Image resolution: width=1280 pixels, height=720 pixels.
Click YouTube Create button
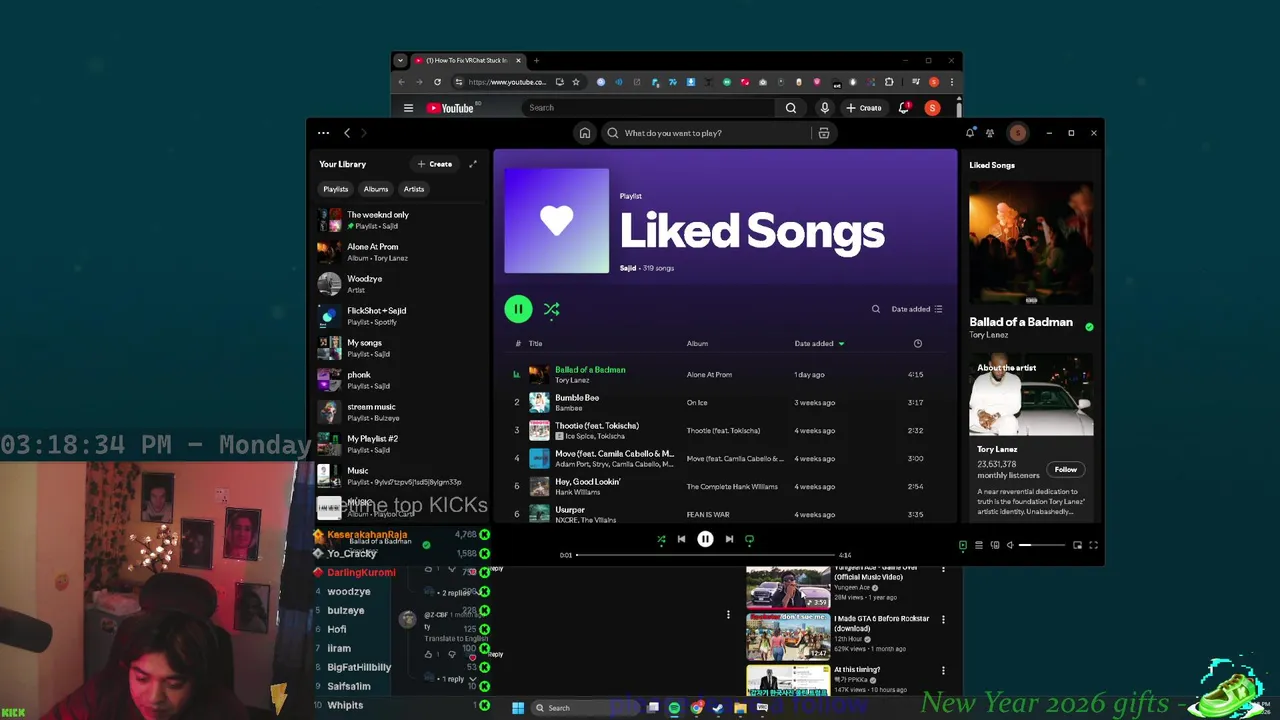pyautogui.click(x=864, y=108)
